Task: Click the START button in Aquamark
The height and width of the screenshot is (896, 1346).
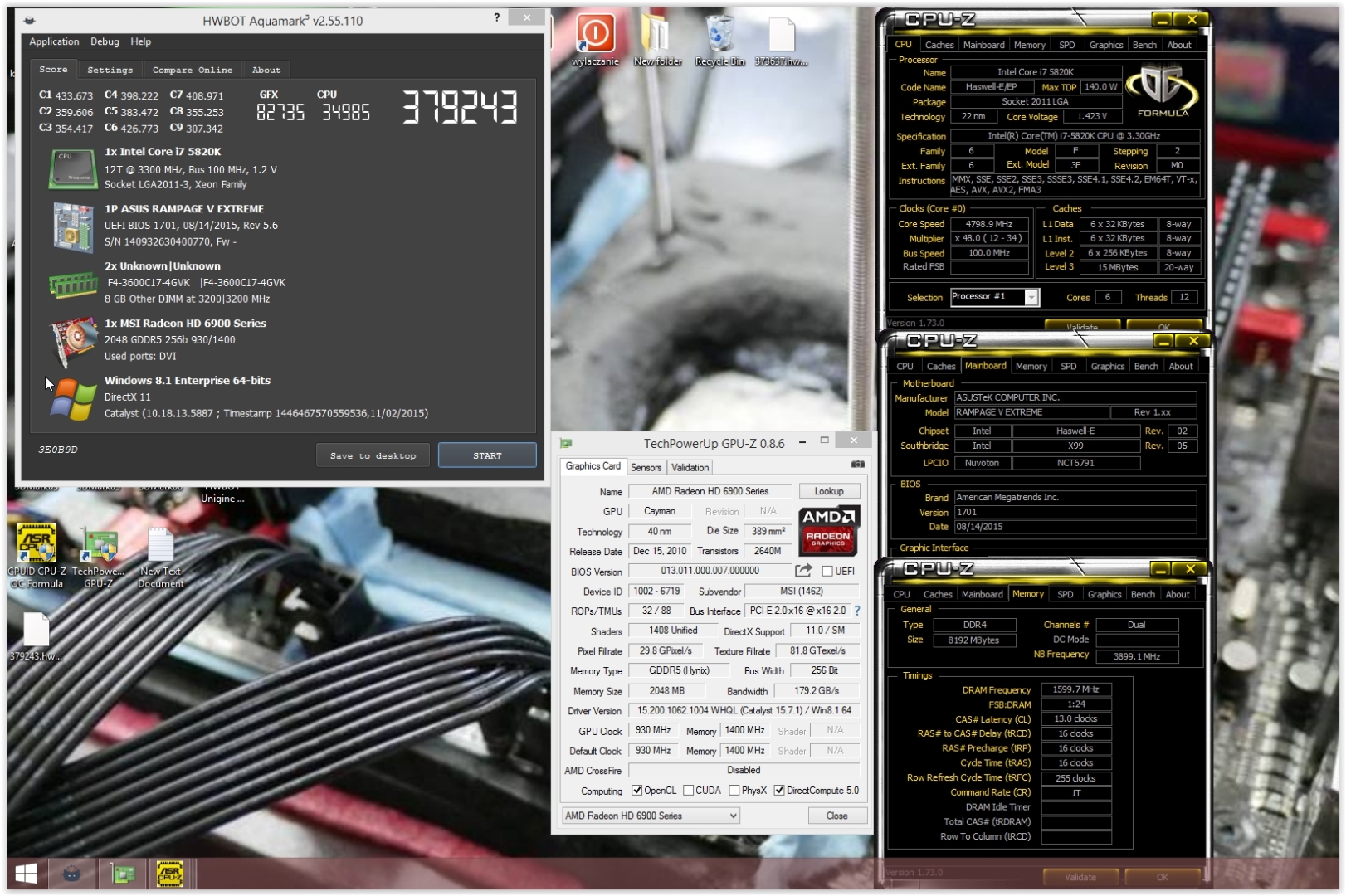Action: pos(487,455)
